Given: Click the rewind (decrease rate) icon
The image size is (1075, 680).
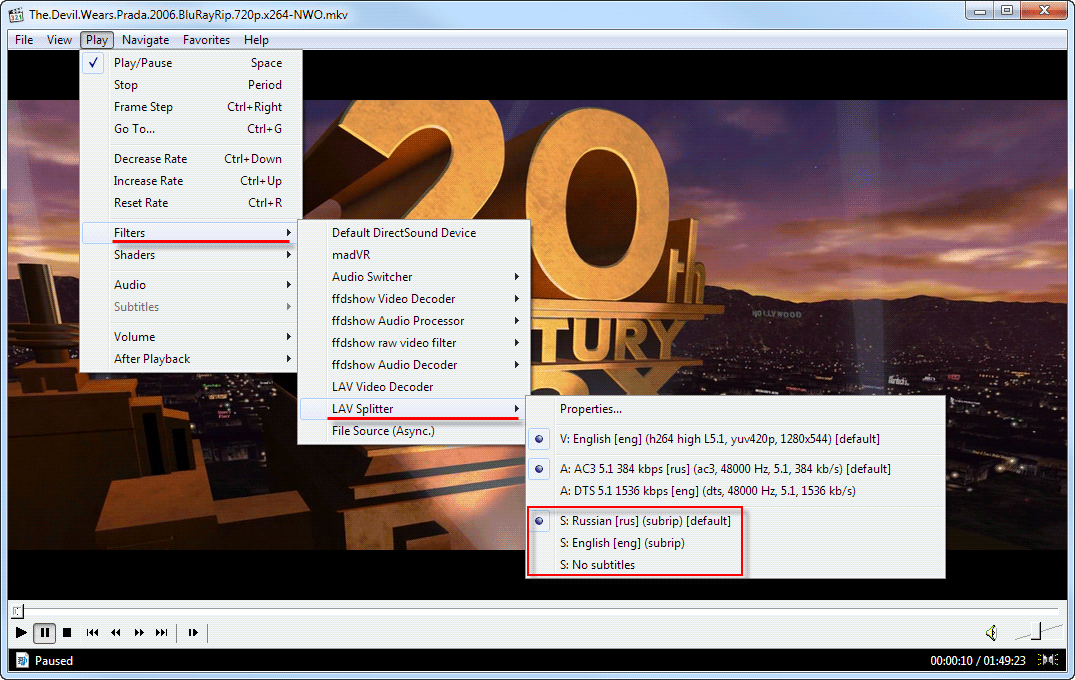Looking at the screenshot, I should 115,632.
